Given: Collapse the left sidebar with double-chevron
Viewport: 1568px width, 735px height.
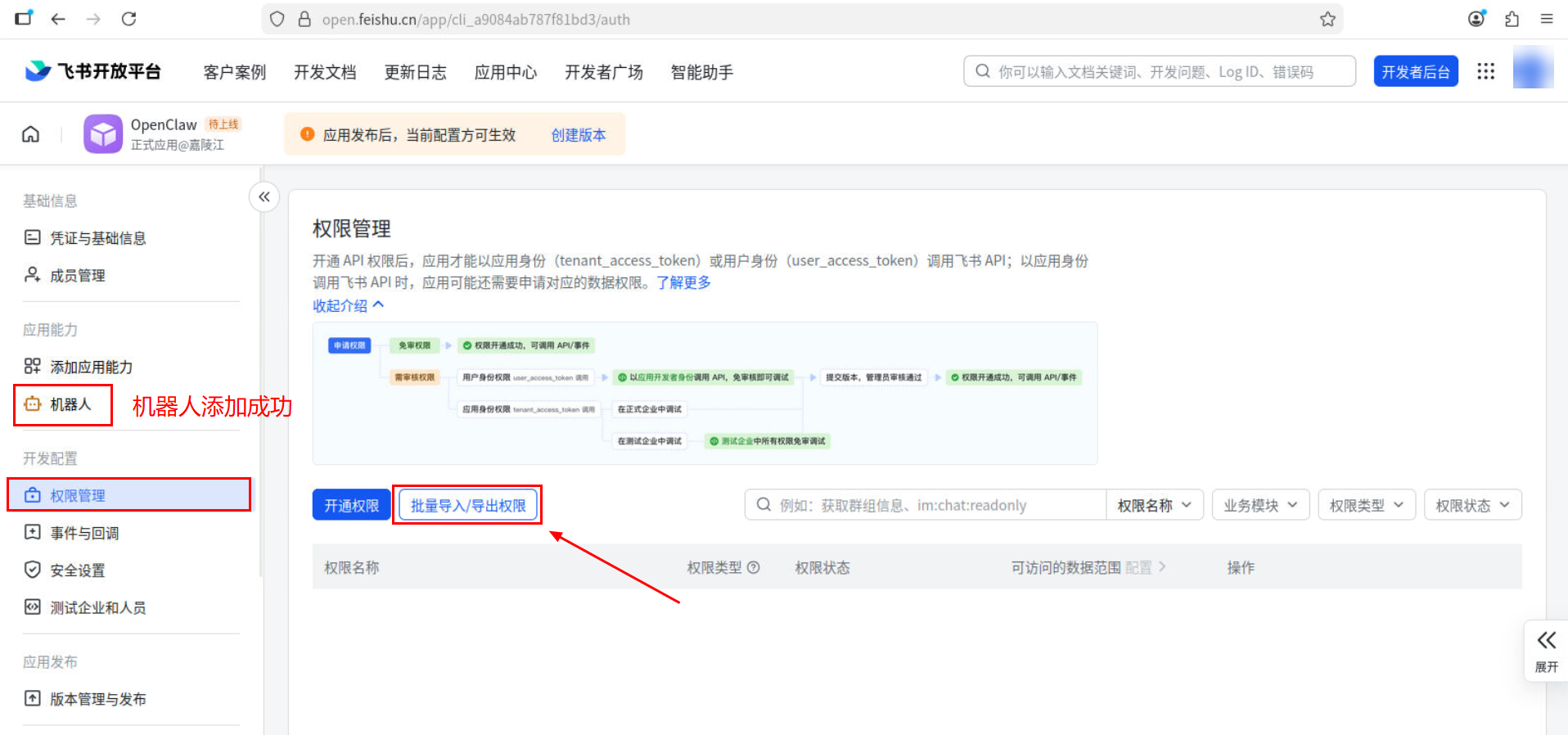Looking at the screenshot, I should click(x=264, y=196).
